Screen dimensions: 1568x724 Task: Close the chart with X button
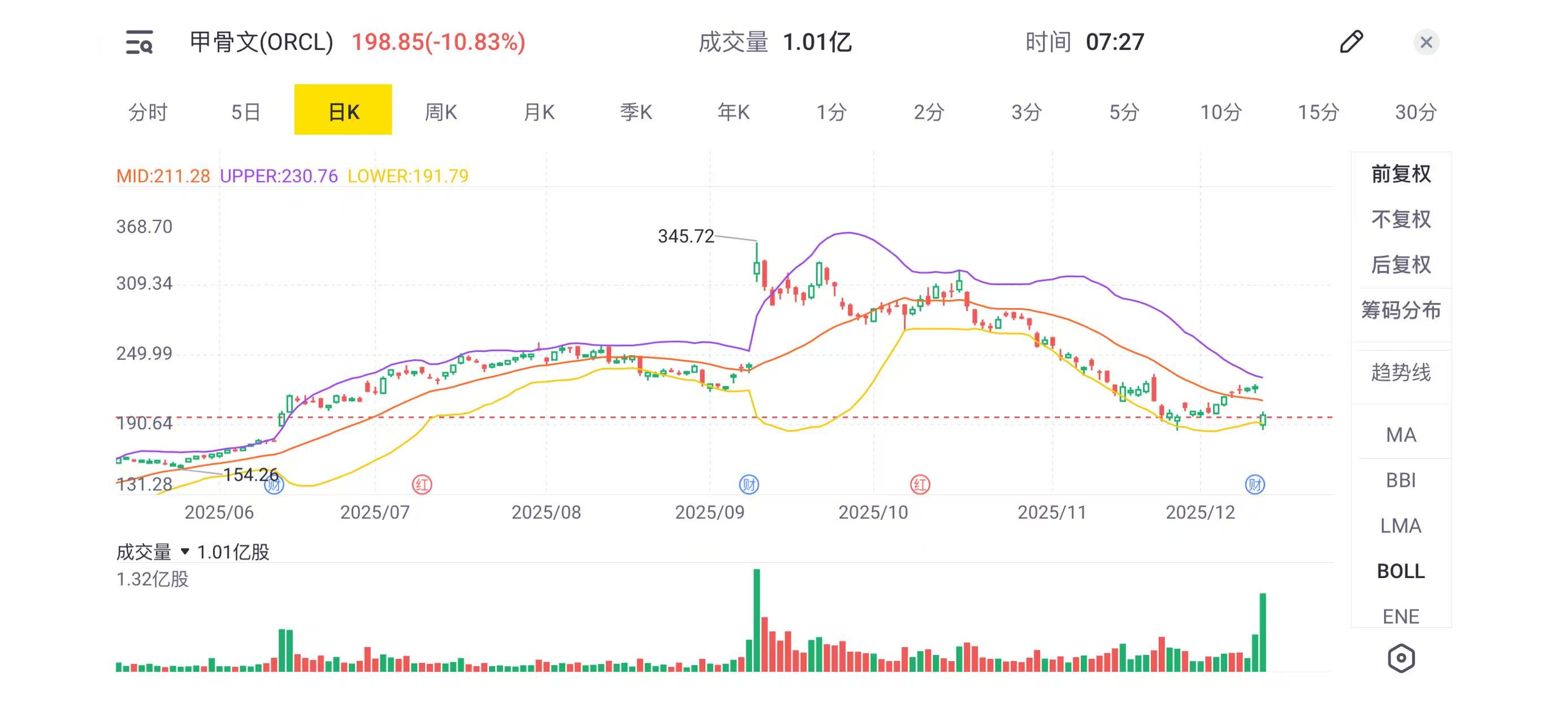click(x=1426, y=42)
